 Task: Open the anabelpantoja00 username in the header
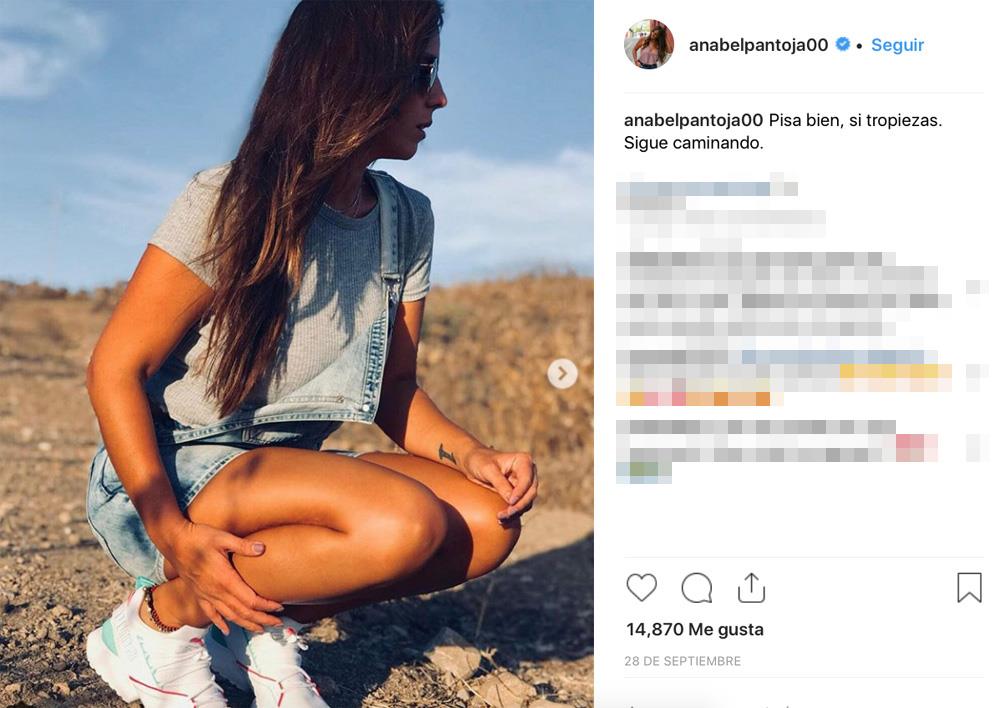click(x=758, y=45)
